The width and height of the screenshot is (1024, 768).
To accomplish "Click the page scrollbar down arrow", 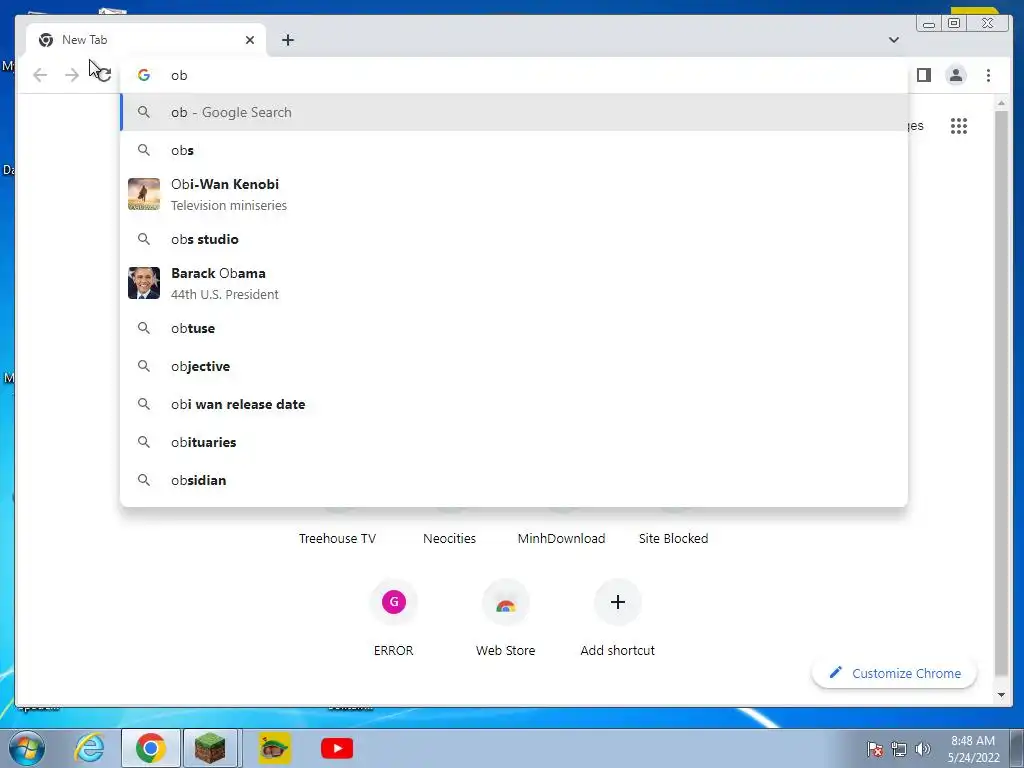I will [1001, 696].
